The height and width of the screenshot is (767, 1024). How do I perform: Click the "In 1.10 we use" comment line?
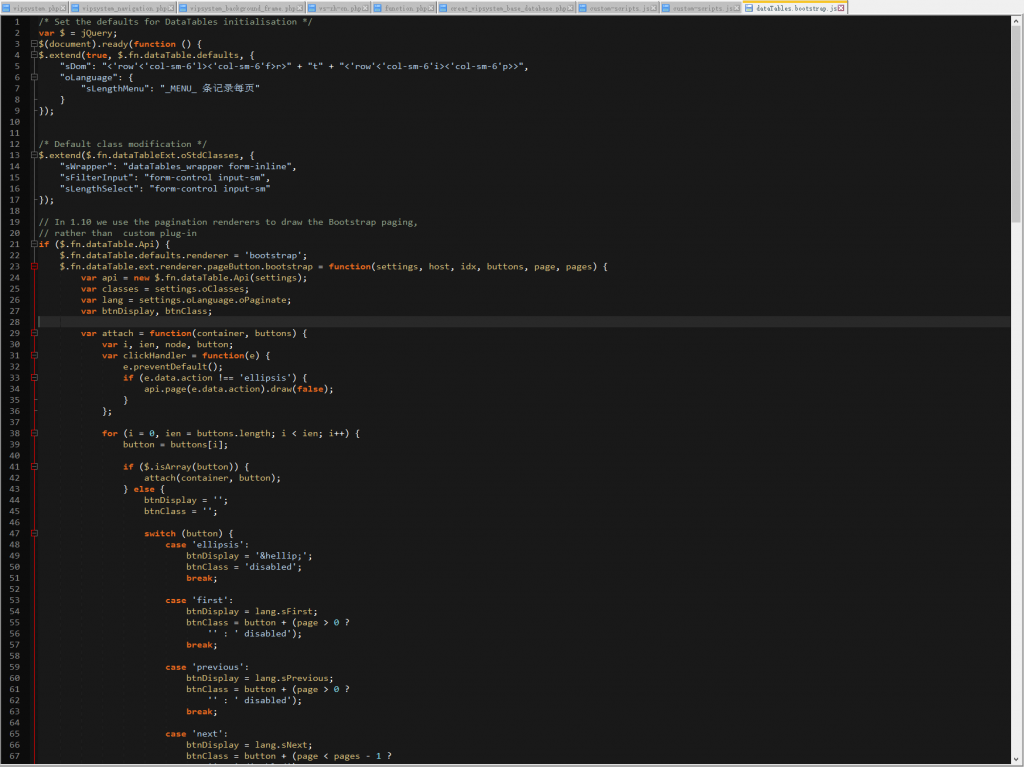(x=228, y=222)
